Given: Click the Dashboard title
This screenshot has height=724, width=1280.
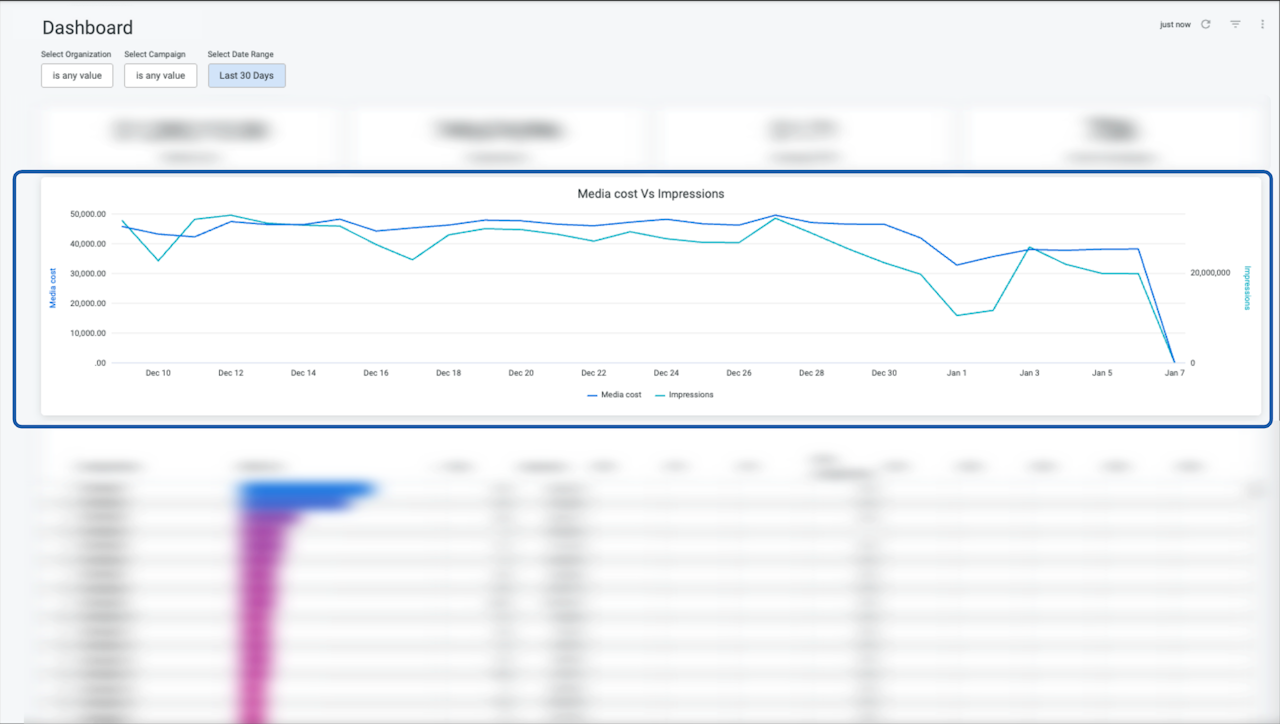Looking at the screenshot, I should (x=87, y=27).
